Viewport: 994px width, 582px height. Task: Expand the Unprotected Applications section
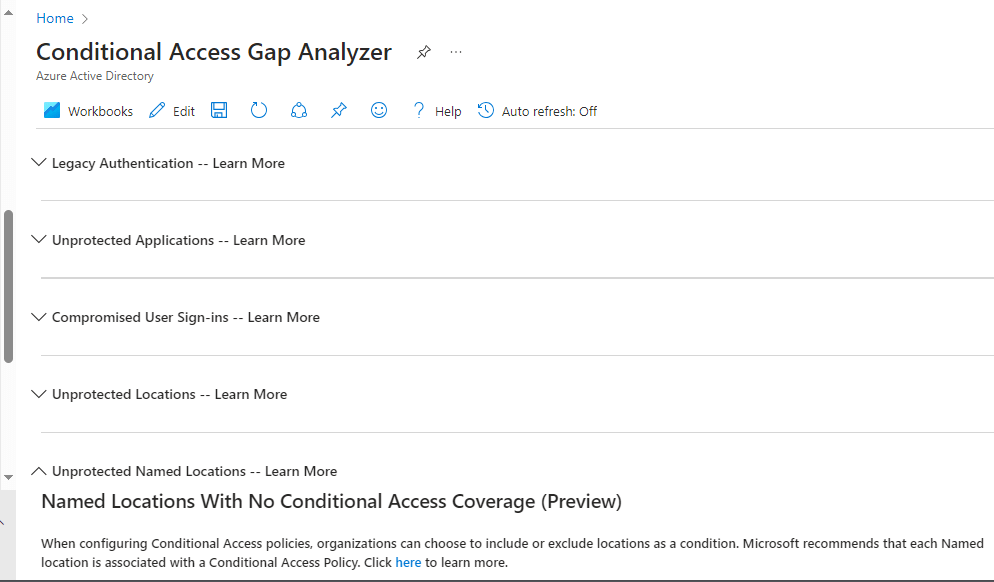pyautogui.click(x=39, y=240)
